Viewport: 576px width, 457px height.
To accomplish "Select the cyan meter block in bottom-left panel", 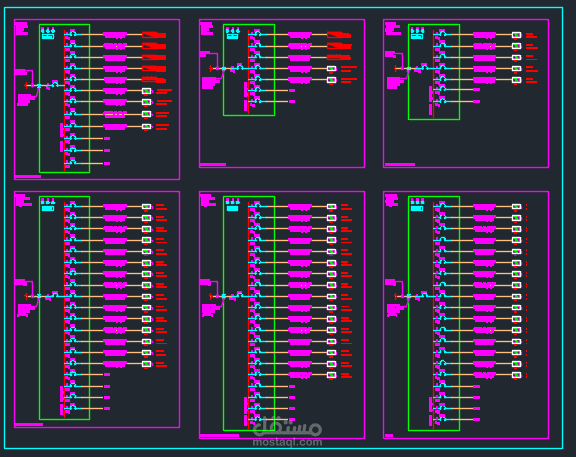I will tap(48, 208).
